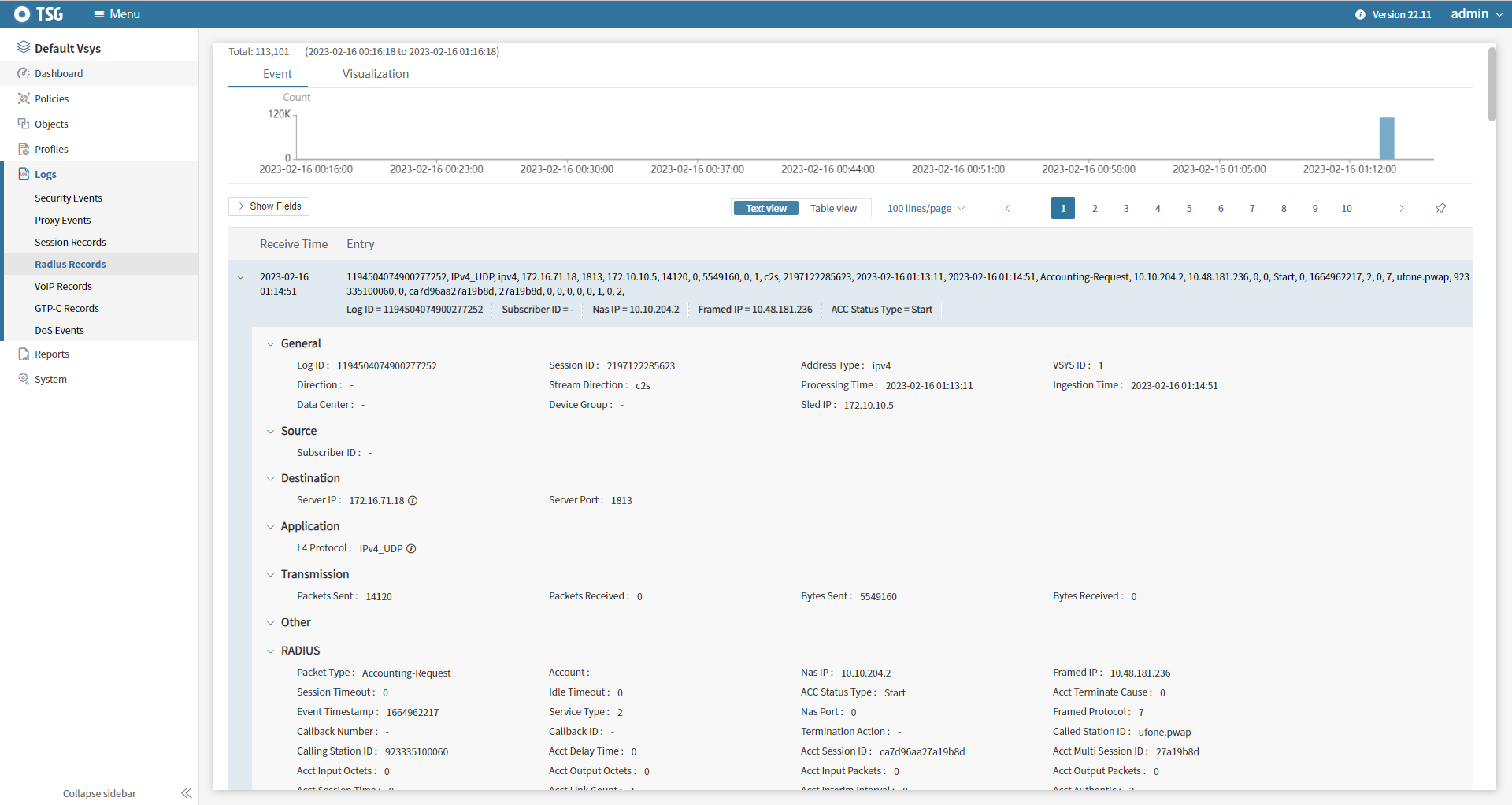This screenshot has height=805, width=1512.
Task: Click the collapse sidebar double-arrow icon
Action: [186, 793]
